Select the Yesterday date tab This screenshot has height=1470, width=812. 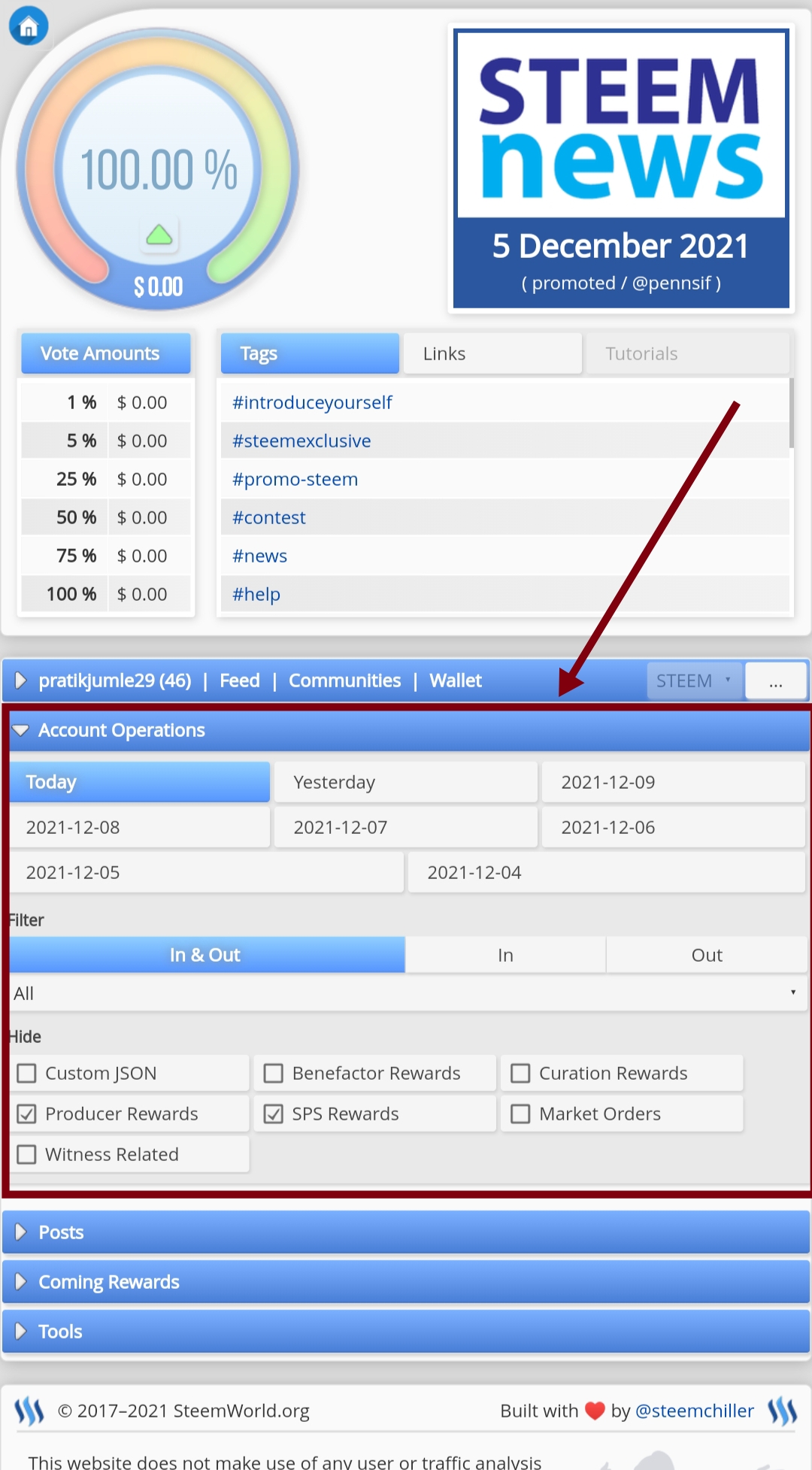[406, 782]
